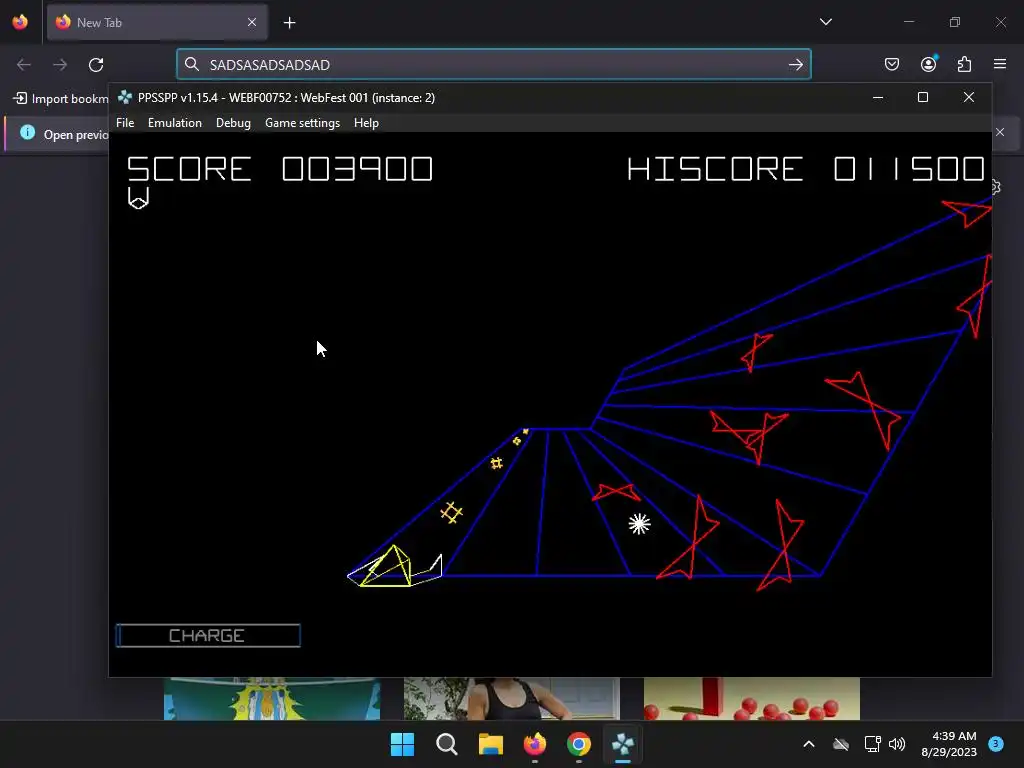The height and width of the screenshot is (768, 1024).
Task: Click the Firefox back arrow
Action: 24,65
